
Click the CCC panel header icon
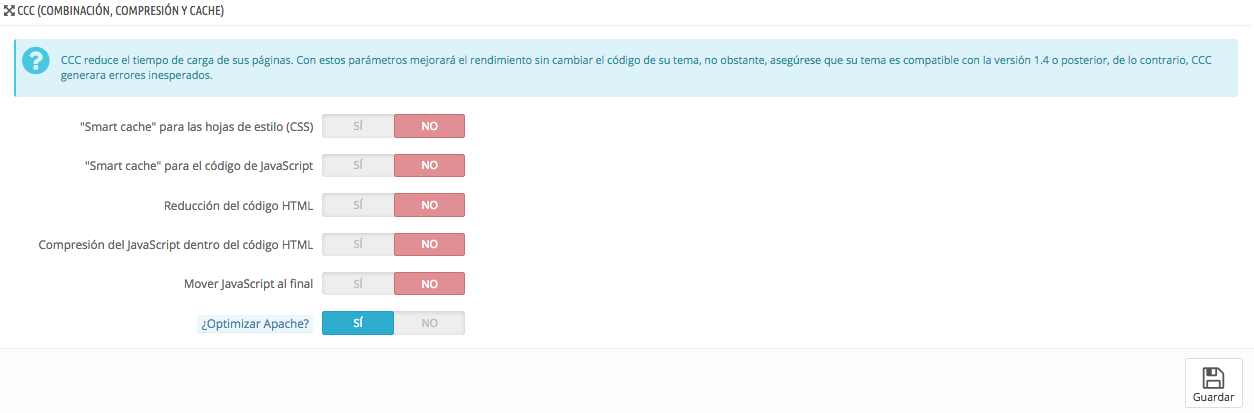[x=10, y=11]
